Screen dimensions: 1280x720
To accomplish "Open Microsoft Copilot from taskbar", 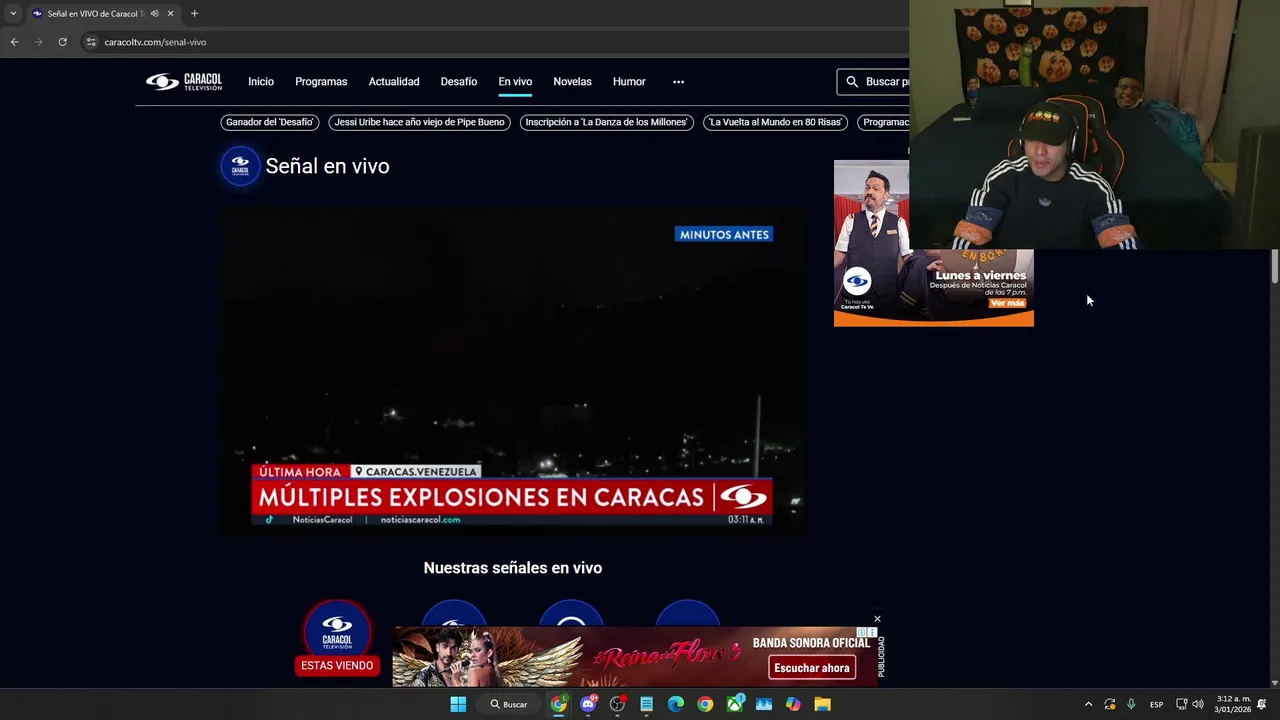I will (793, 704).
